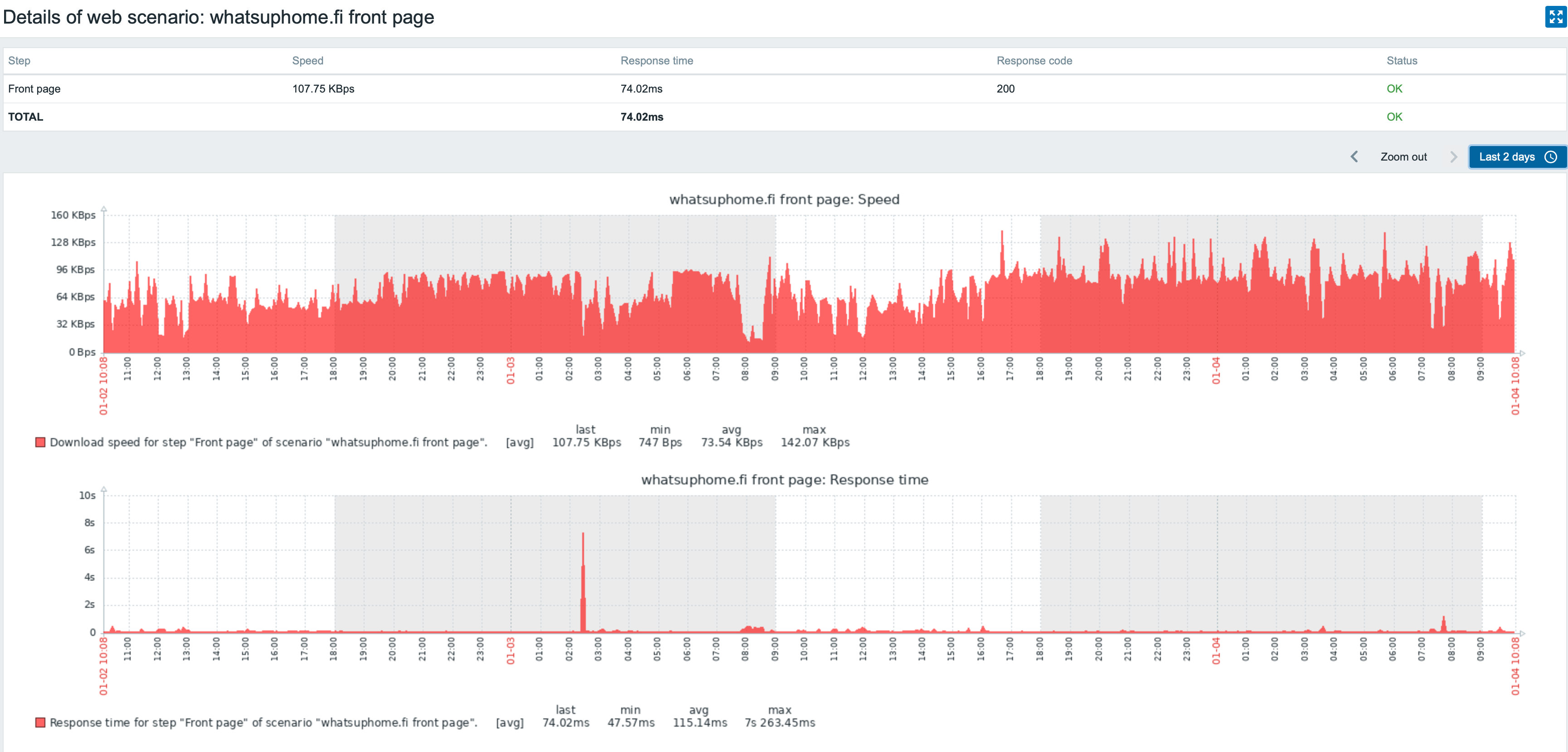Click the red legend marker under Response time graph
Screen dimensions: 1568x752
40,722
